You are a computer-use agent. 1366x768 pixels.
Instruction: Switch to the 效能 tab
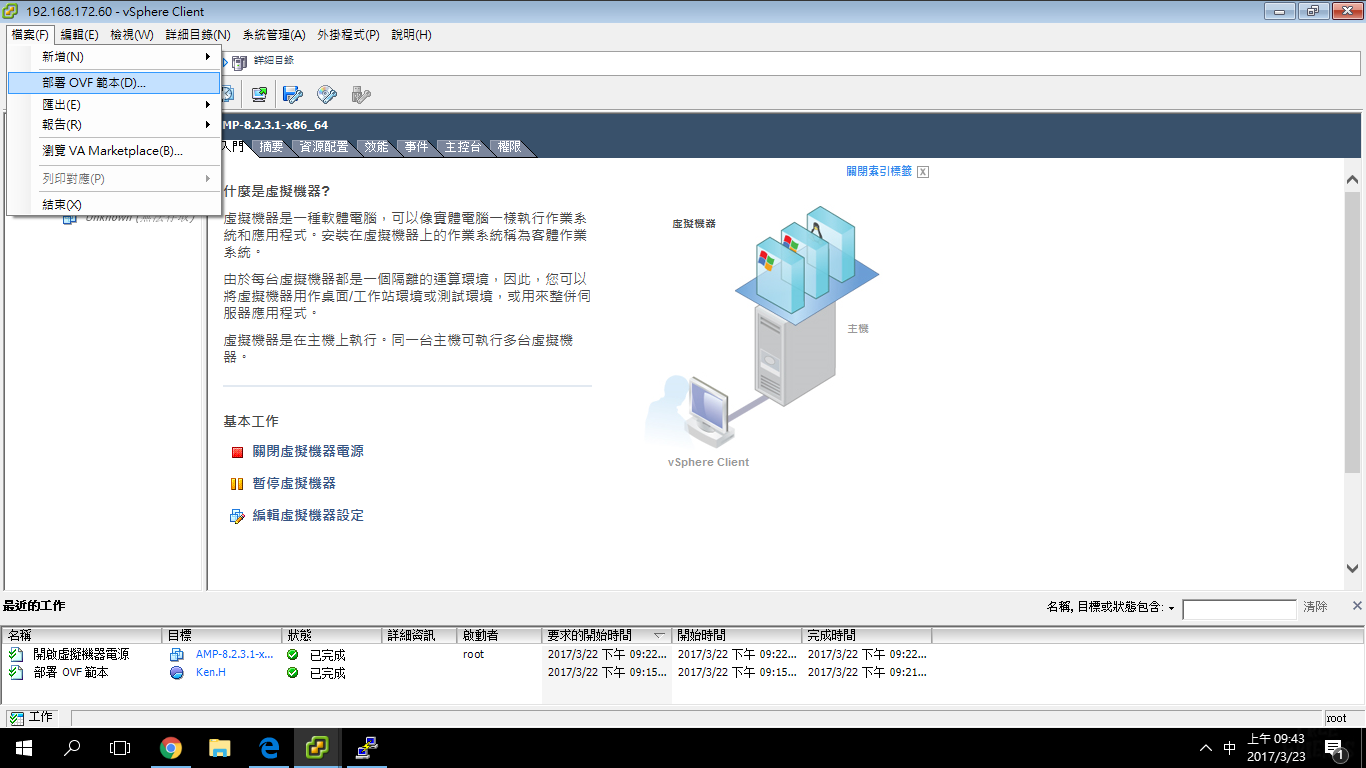pos(376,147)
